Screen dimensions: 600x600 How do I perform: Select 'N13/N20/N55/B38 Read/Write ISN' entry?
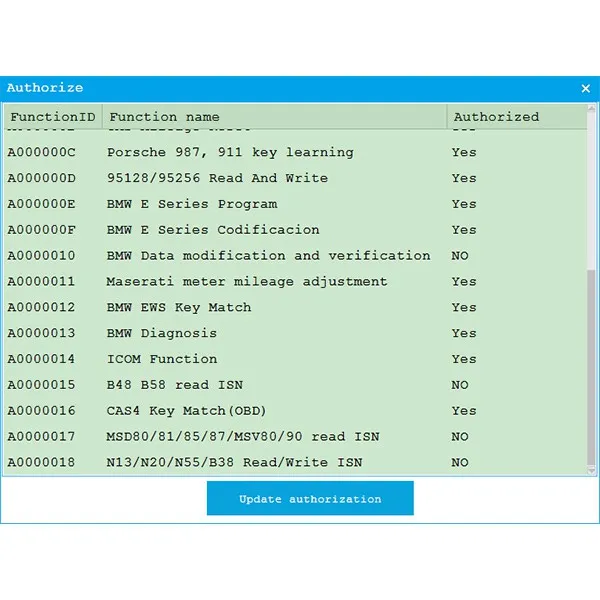point(234,462)
